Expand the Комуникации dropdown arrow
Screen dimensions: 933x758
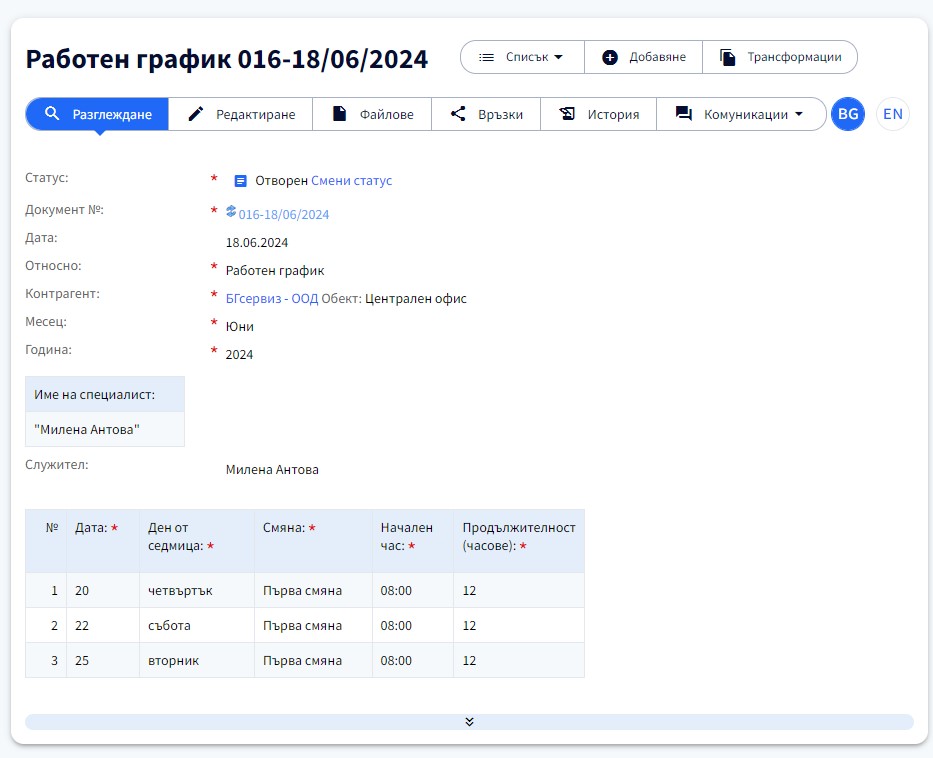coord(799,114)
